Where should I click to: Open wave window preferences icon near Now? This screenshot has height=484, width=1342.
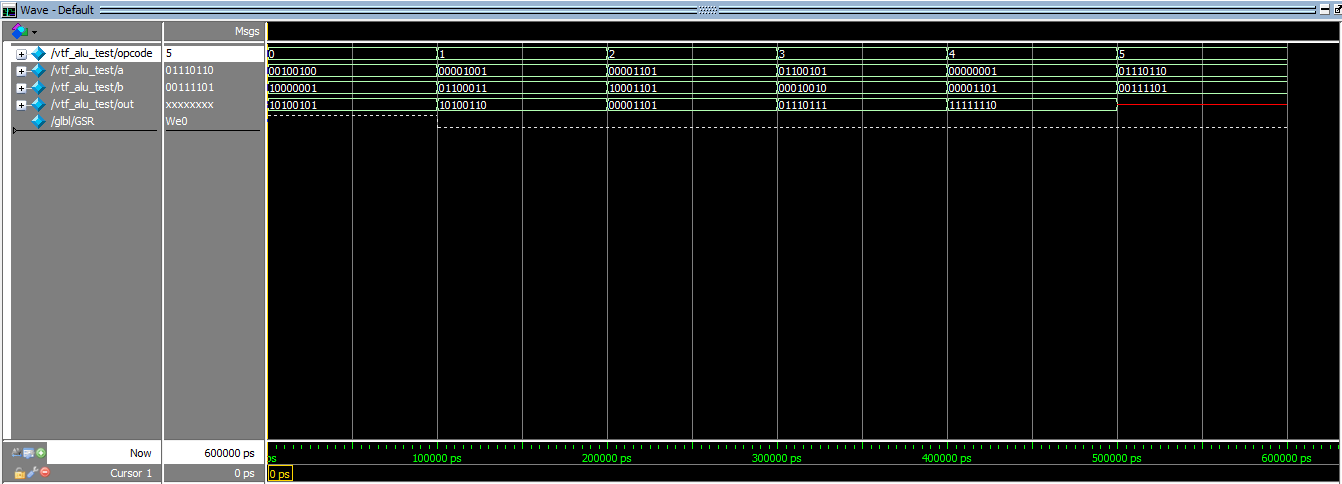pyautogui.click(x=29, y=453)
